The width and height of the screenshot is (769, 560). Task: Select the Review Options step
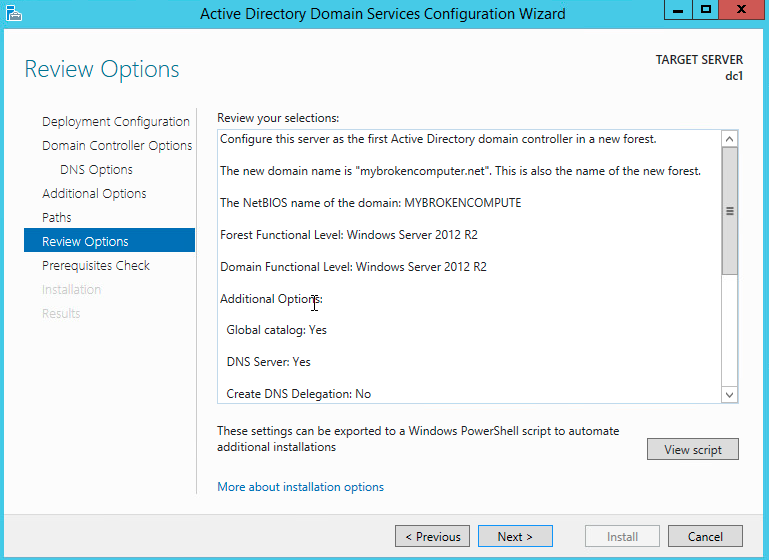click(x=85, y=242)
